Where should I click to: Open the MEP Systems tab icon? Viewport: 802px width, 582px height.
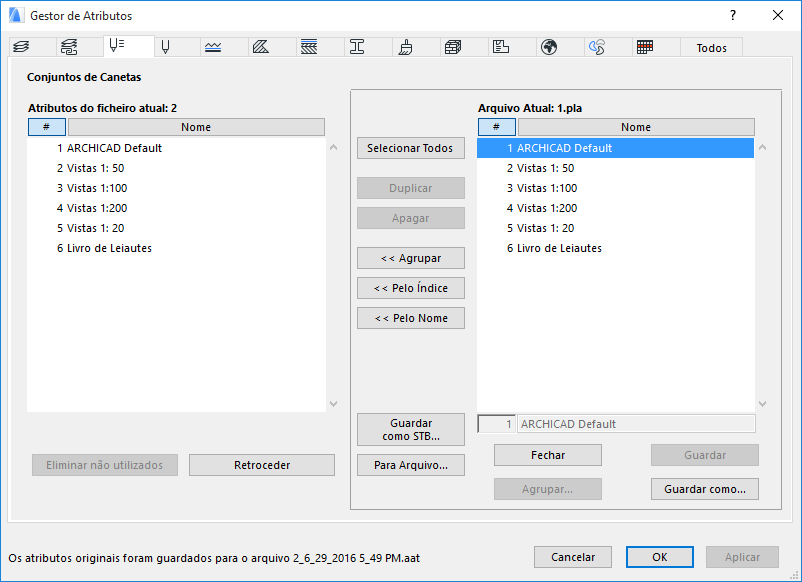[x=597, y=47]
